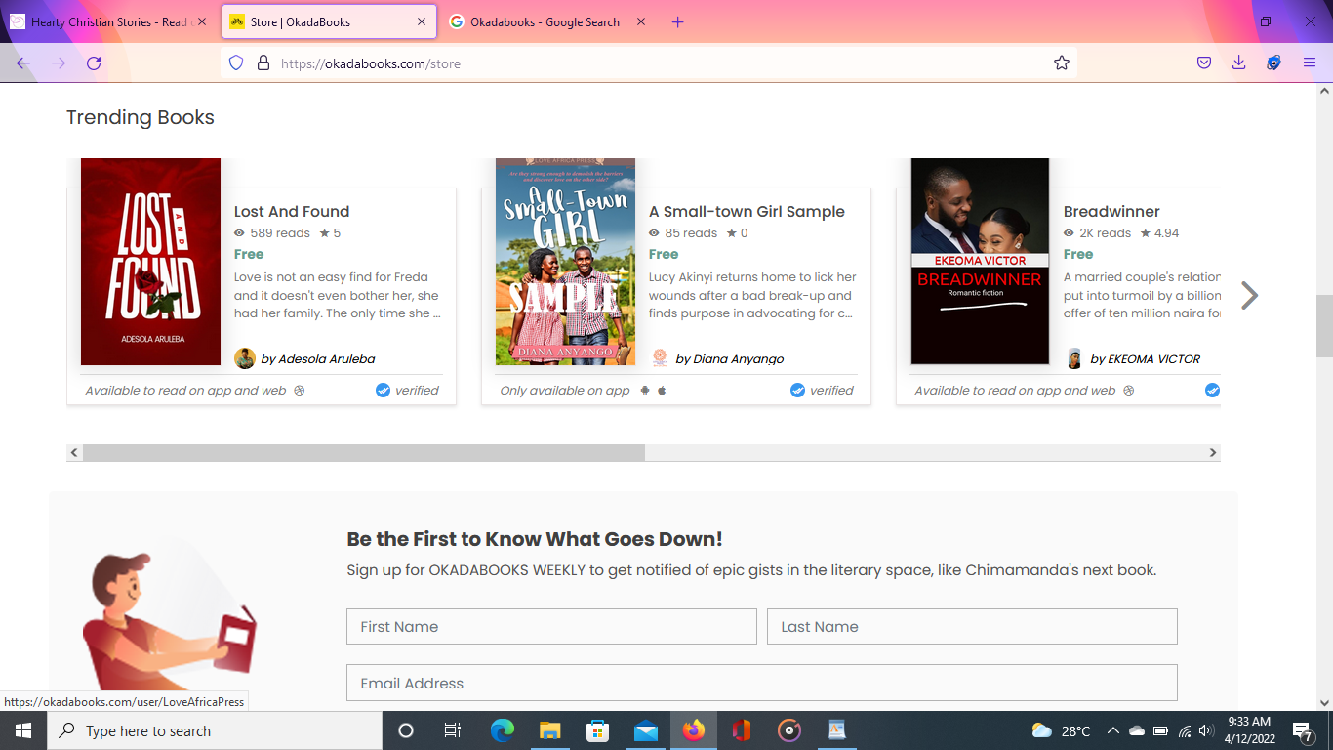Screen dimensions: 1333x750
Task: Click the Windows taskbar search box
Action: [215, 731]
